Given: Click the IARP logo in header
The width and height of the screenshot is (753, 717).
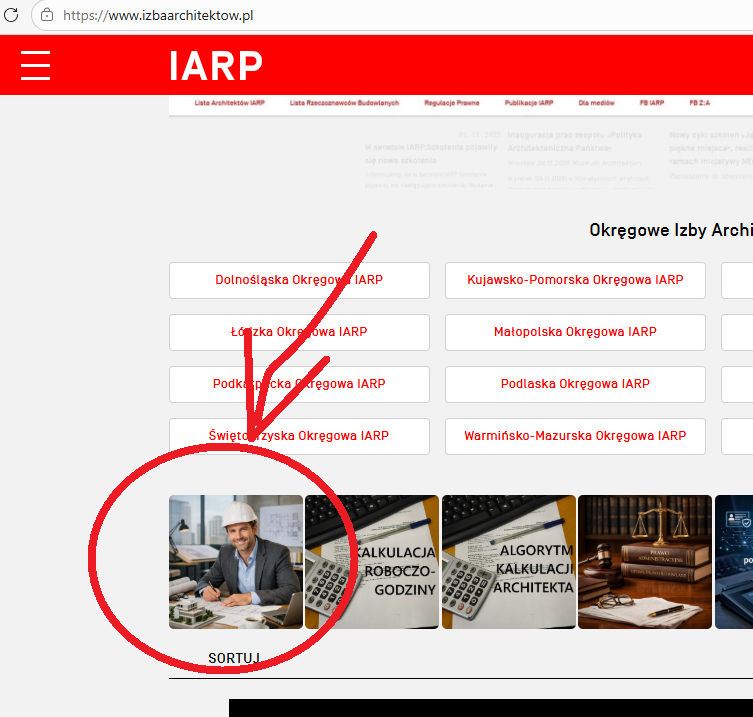Looking at the screenshot, I should click(x=215, y=66).
